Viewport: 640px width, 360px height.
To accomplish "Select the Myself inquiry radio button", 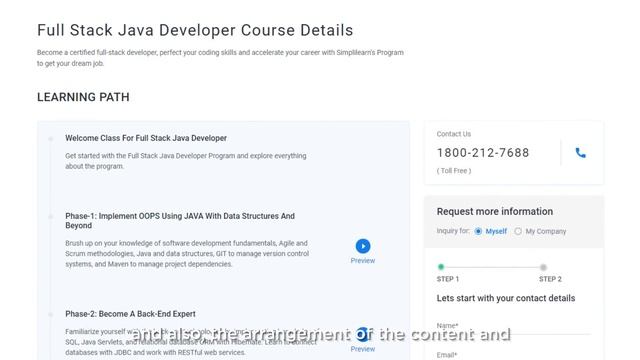I will [x=478, y=231].
